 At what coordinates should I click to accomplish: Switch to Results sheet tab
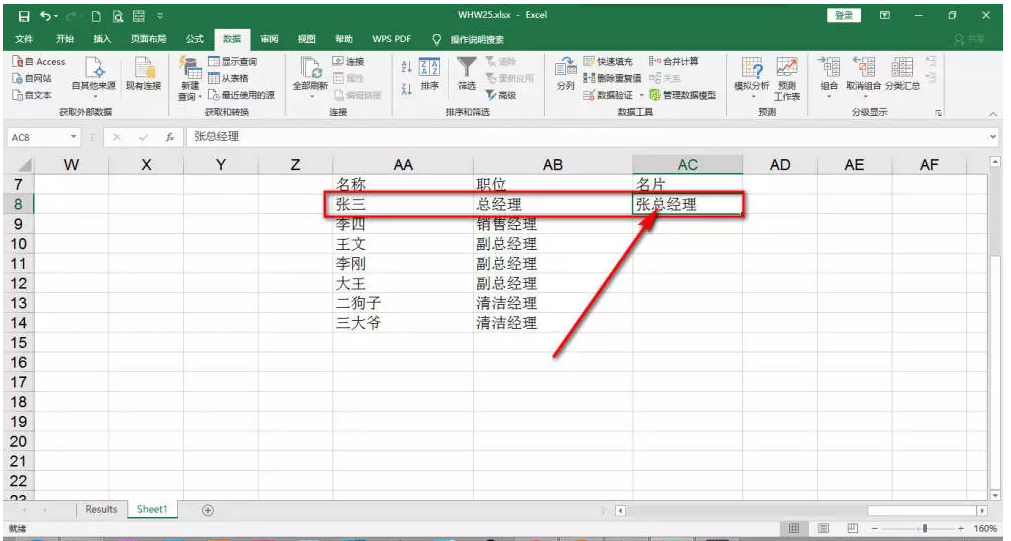[x=101, y=509]
